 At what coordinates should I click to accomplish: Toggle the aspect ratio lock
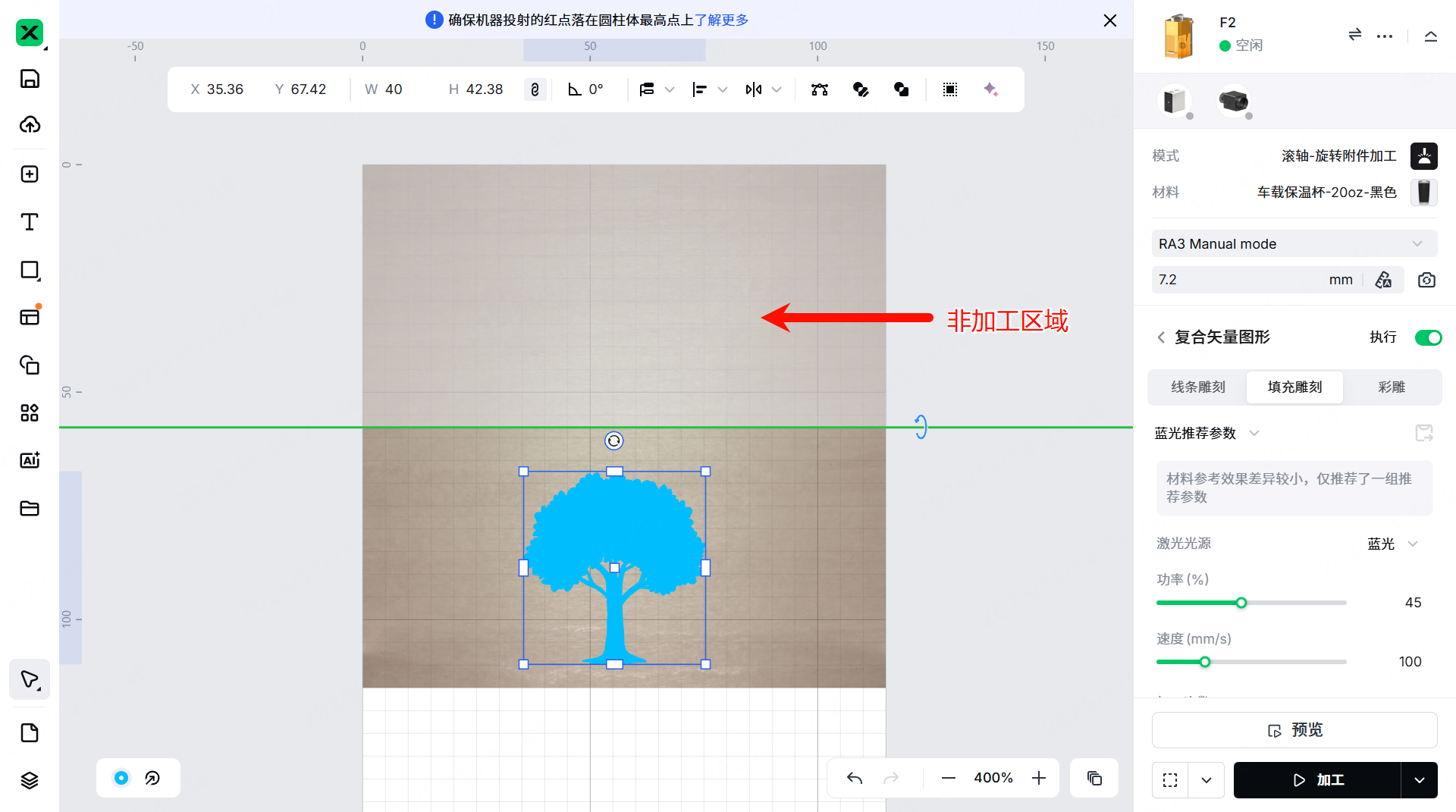535,89
